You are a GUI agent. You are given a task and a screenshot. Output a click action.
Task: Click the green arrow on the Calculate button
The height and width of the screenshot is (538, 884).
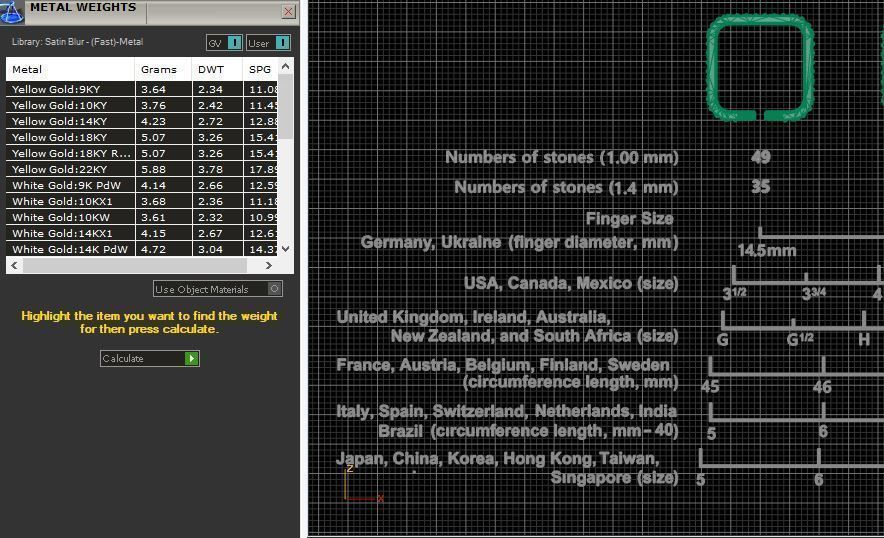click(192, 358)
